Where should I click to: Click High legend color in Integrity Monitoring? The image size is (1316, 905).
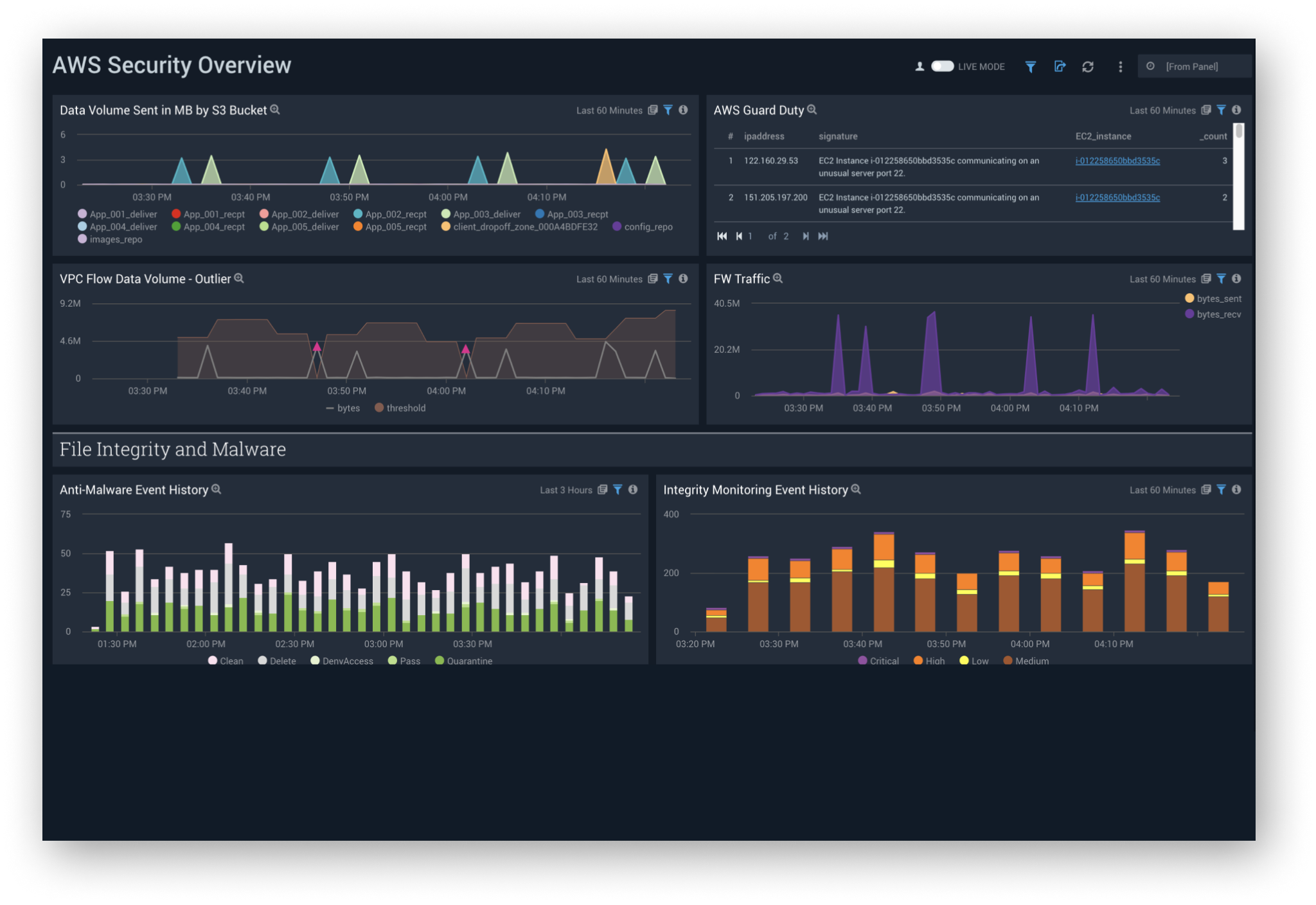point(918,660)
